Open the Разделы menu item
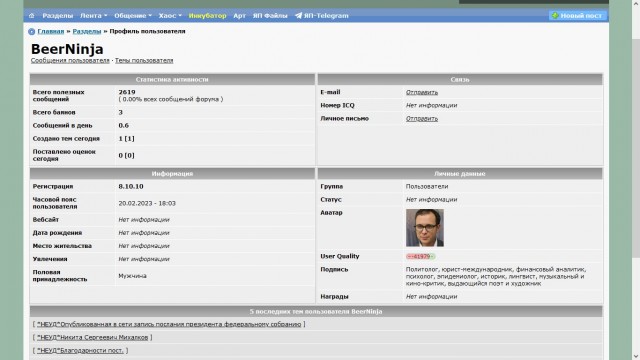This screenshot has height=360, width=640. [58, 16]
